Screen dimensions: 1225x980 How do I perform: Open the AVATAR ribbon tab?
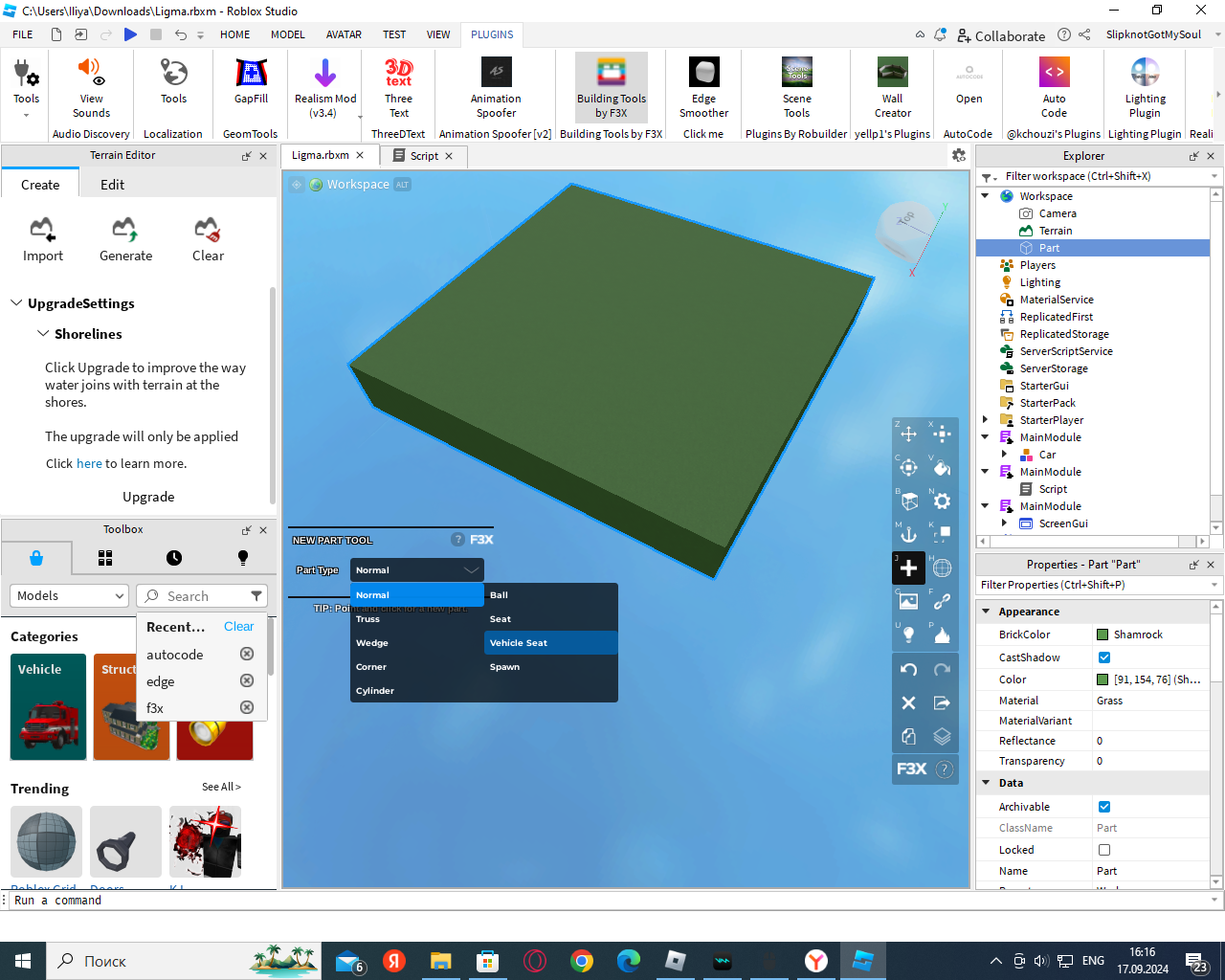[x=344, y=34]
